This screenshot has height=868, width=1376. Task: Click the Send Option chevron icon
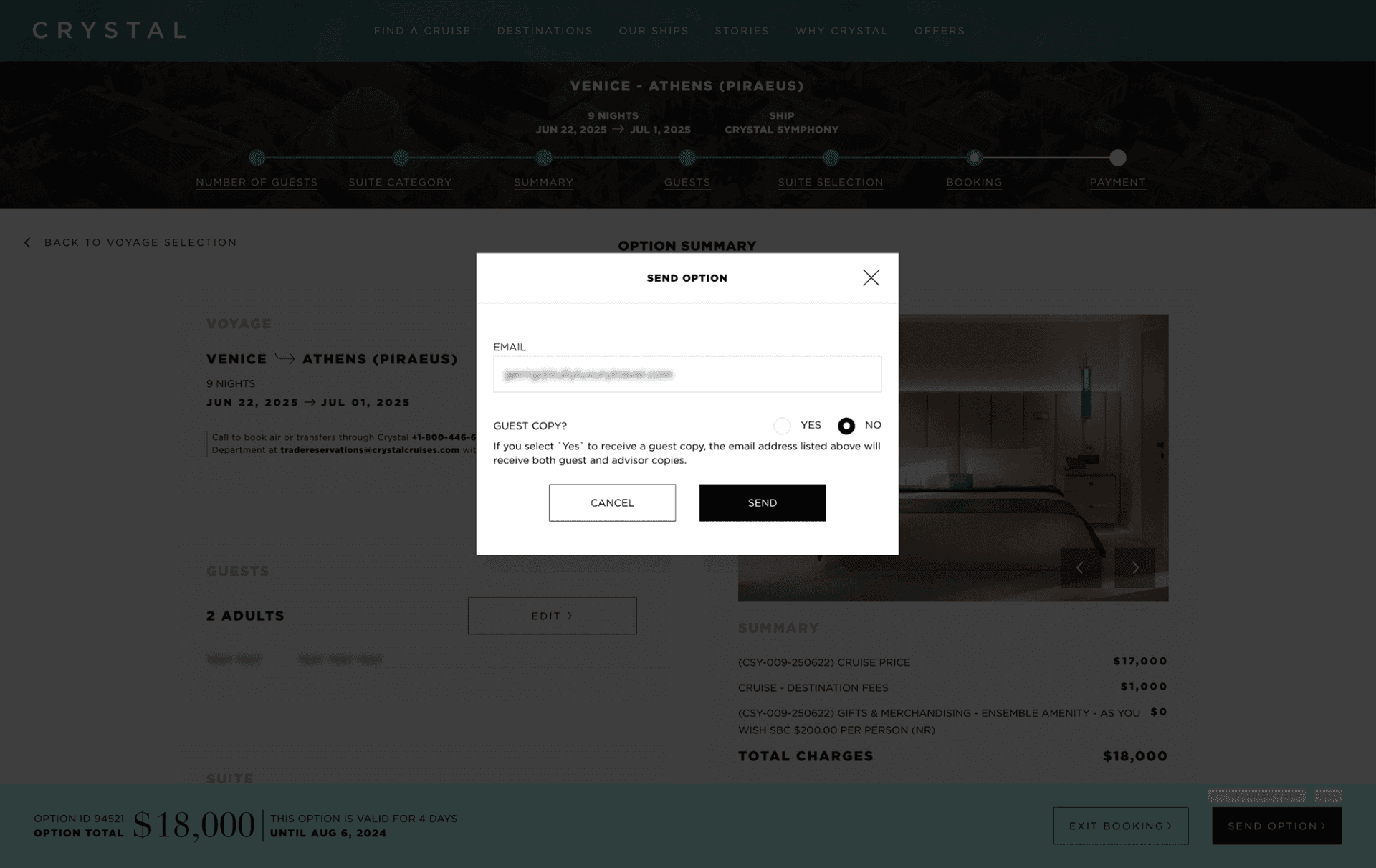pyautogui.click(x=1325, y=825)
